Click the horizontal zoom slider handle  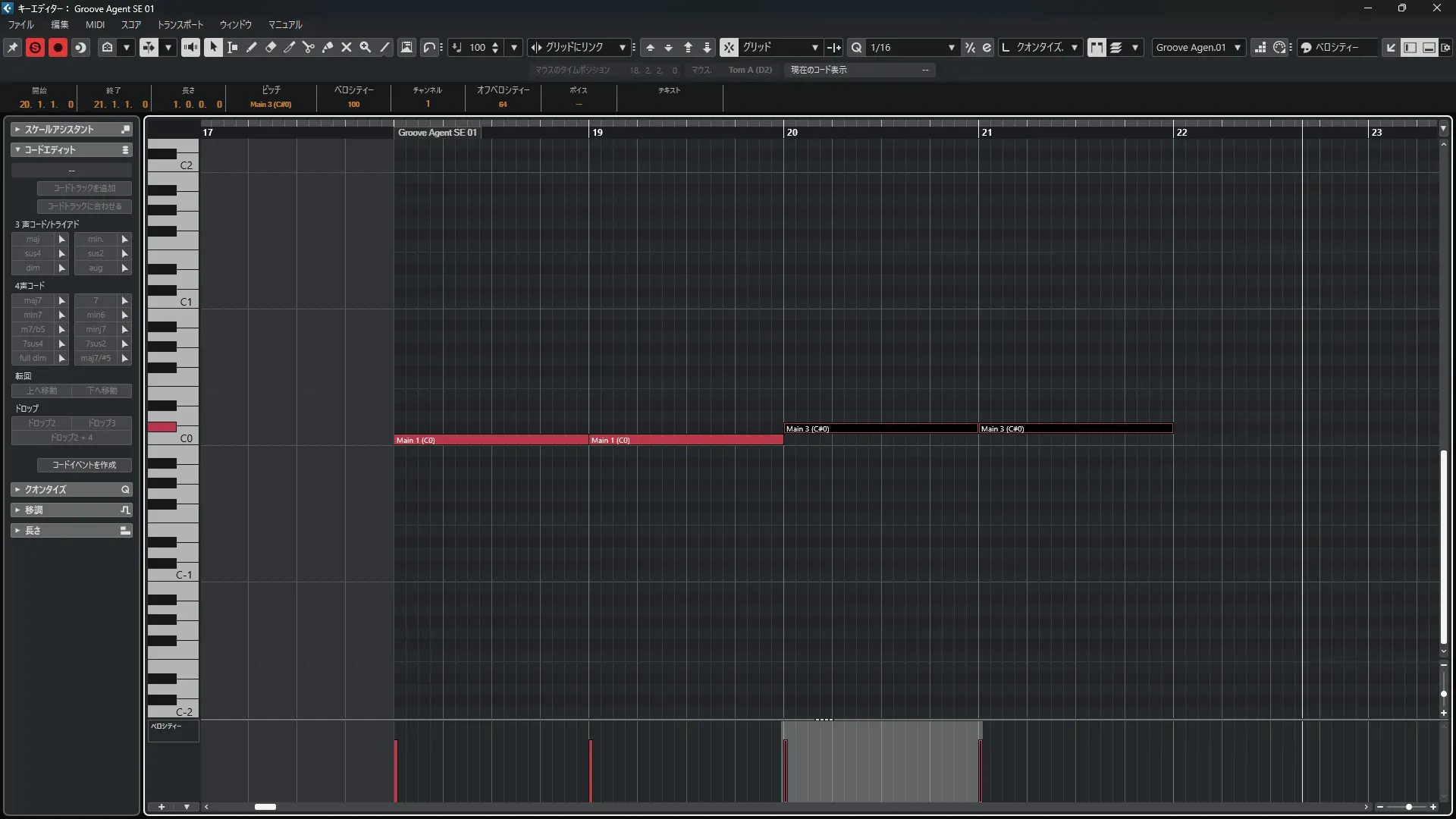pos(1408,807)
